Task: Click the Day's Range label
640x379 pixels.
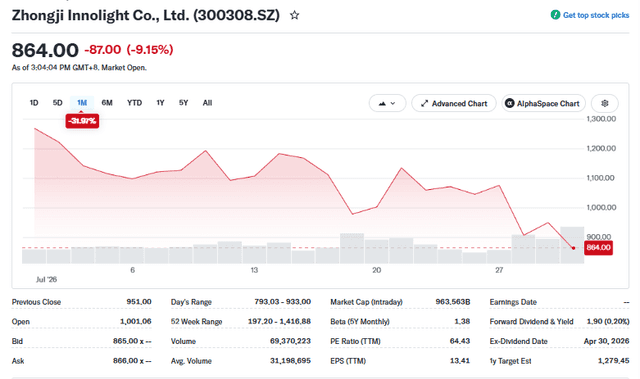Action: (x=191, y=302)
